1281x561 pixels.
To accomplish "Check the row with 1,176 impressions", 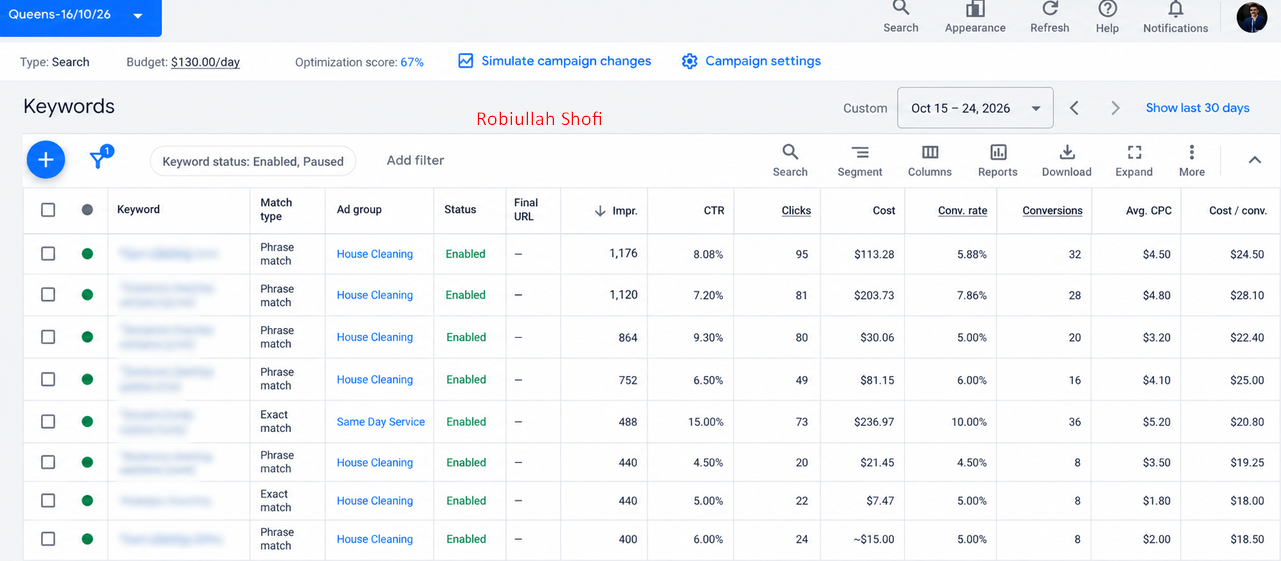I will click(48, 254).
